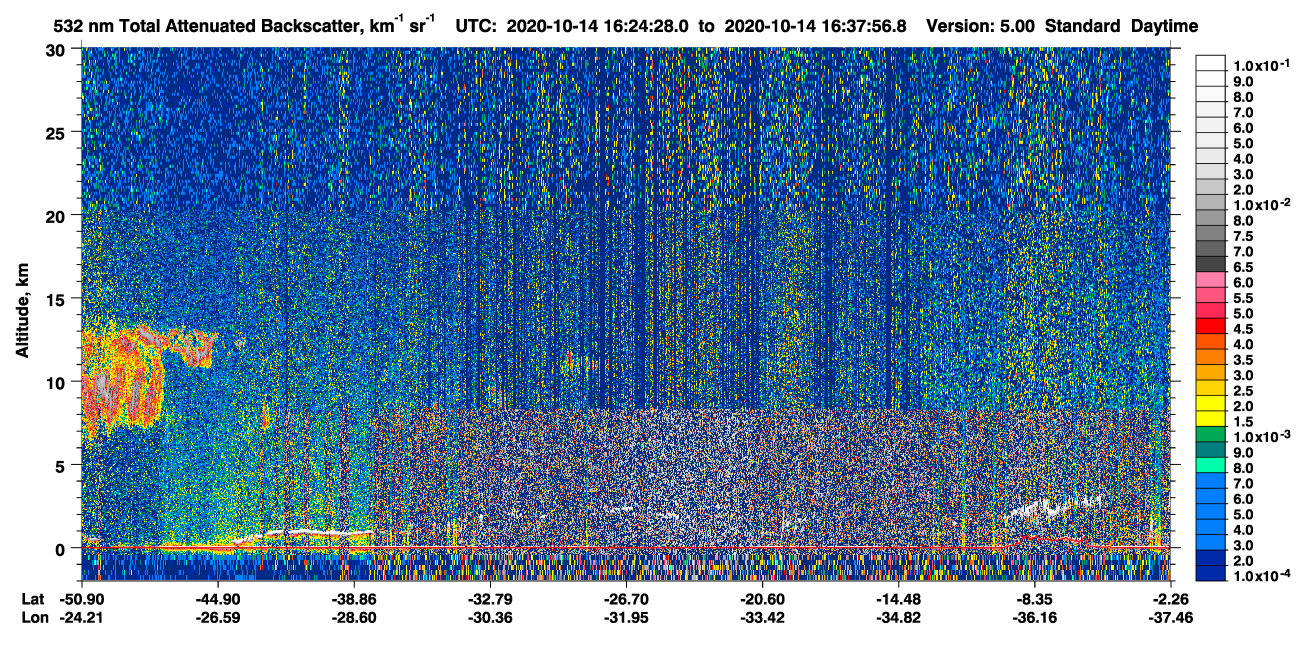The image size is (1300, 667).
Task: Select the light pink swatch in colorbar
Action: tap(1211, 281)
